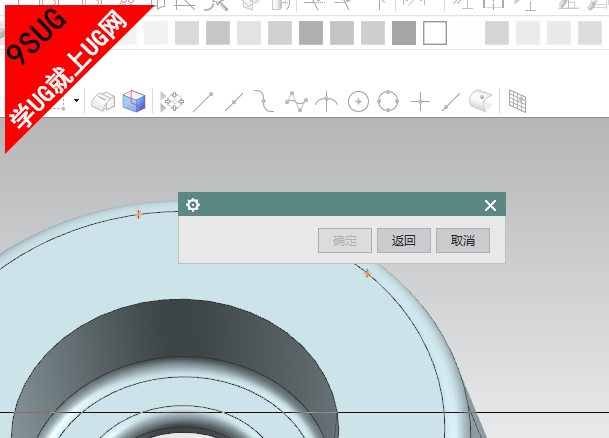Open the small dropdown arrow left of toolbar
This screenshot has height=438, width=609.
[77, 101]
